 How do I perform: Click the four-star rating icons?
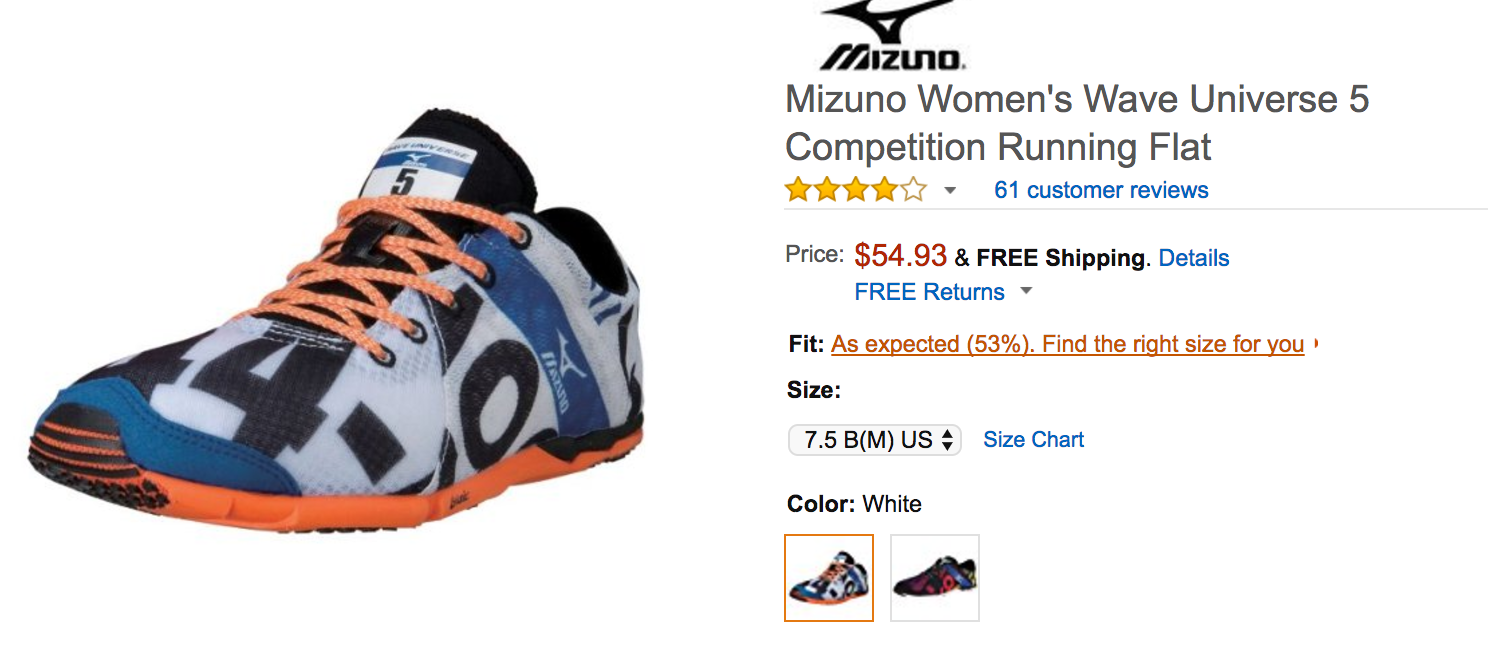pos(855,190)
